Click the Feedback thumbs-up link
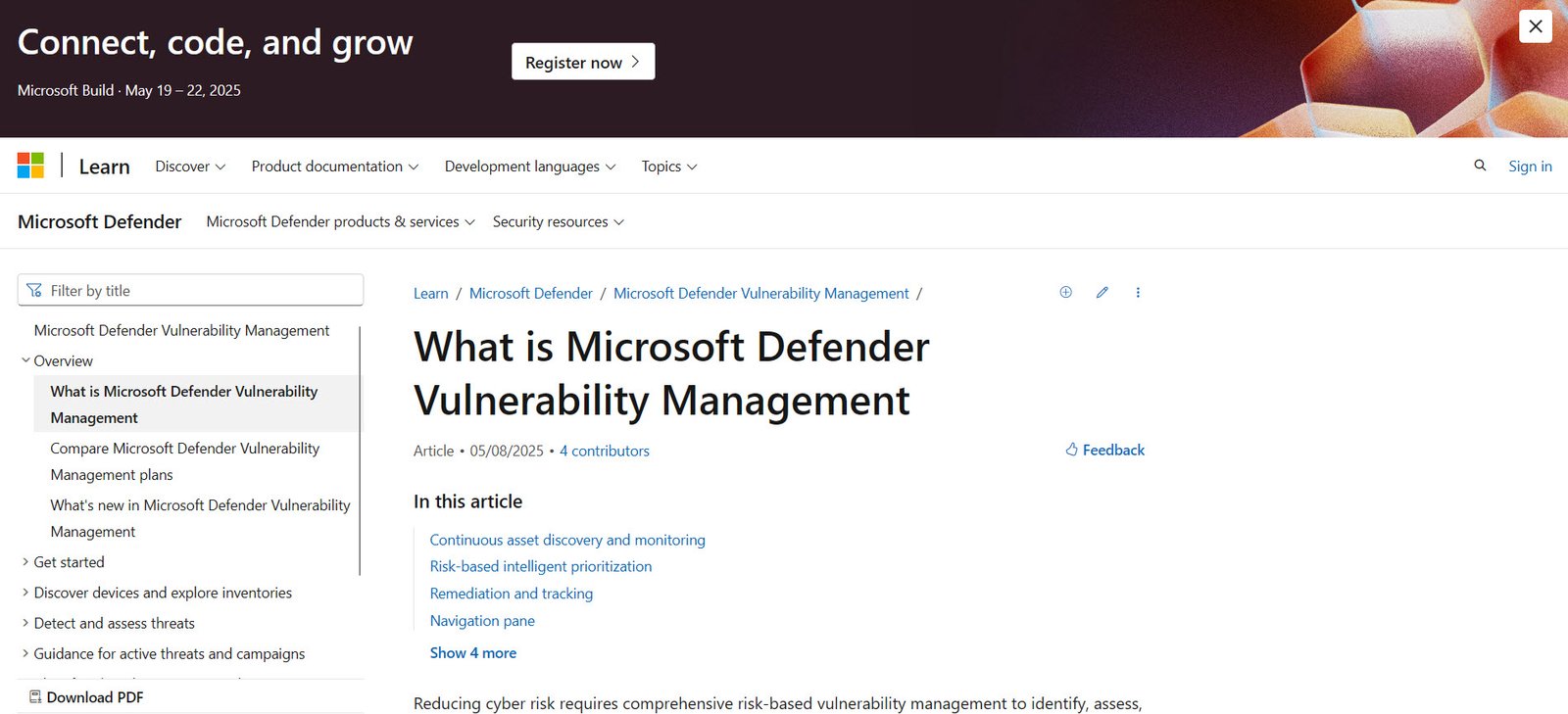The image size is (1568, 714). 1104,450
